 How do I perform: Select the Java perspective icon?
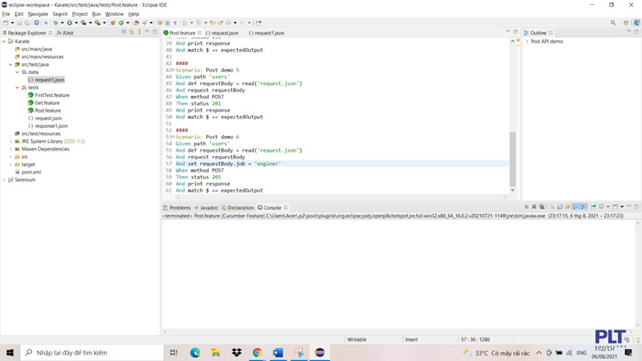[636, 23]
